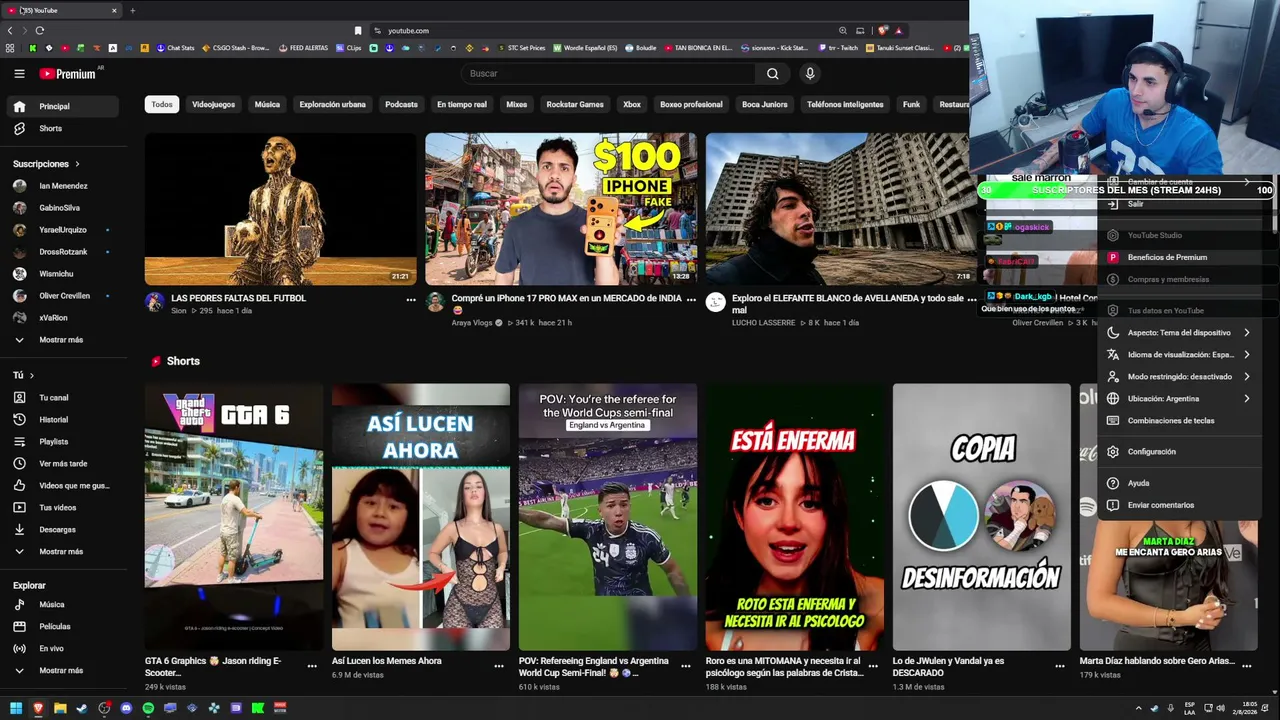Open more options for Refereeing England vs Argentina short
The width and height of the screenshot is (1280, 720).
[686, 665]
